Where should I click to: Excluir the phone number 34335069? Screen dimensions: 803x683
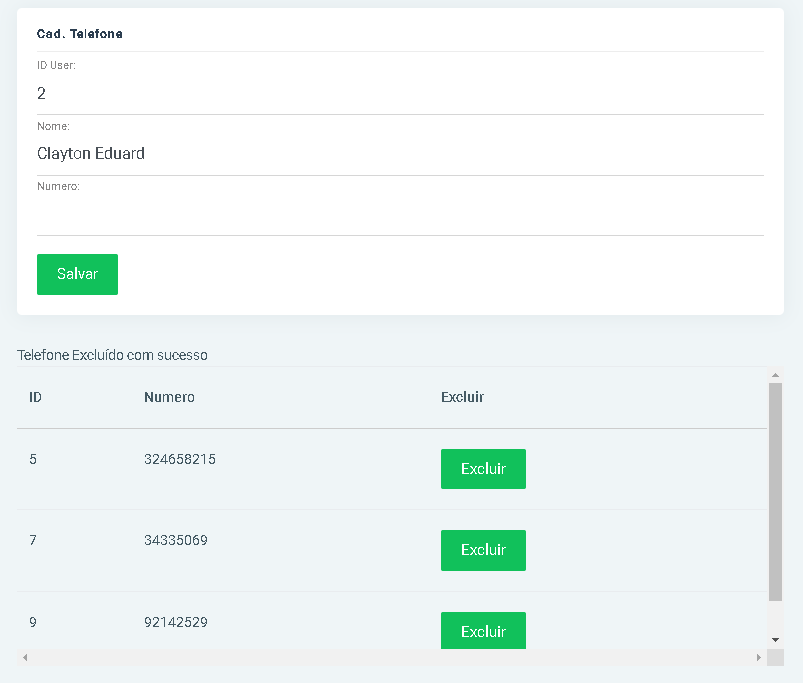click(x=483, y=550)
